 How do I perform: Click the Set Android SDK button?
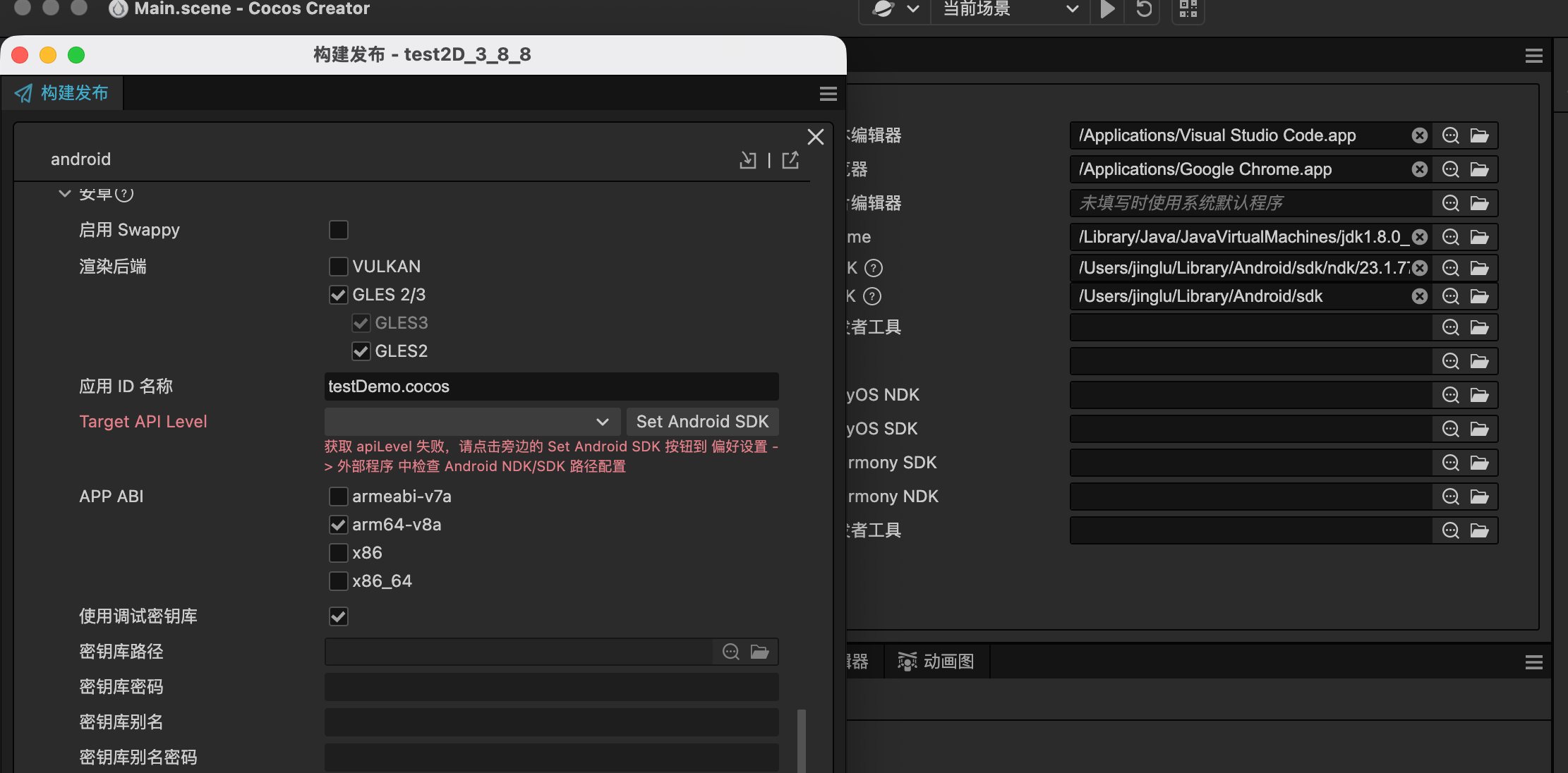tap(702, 422)
